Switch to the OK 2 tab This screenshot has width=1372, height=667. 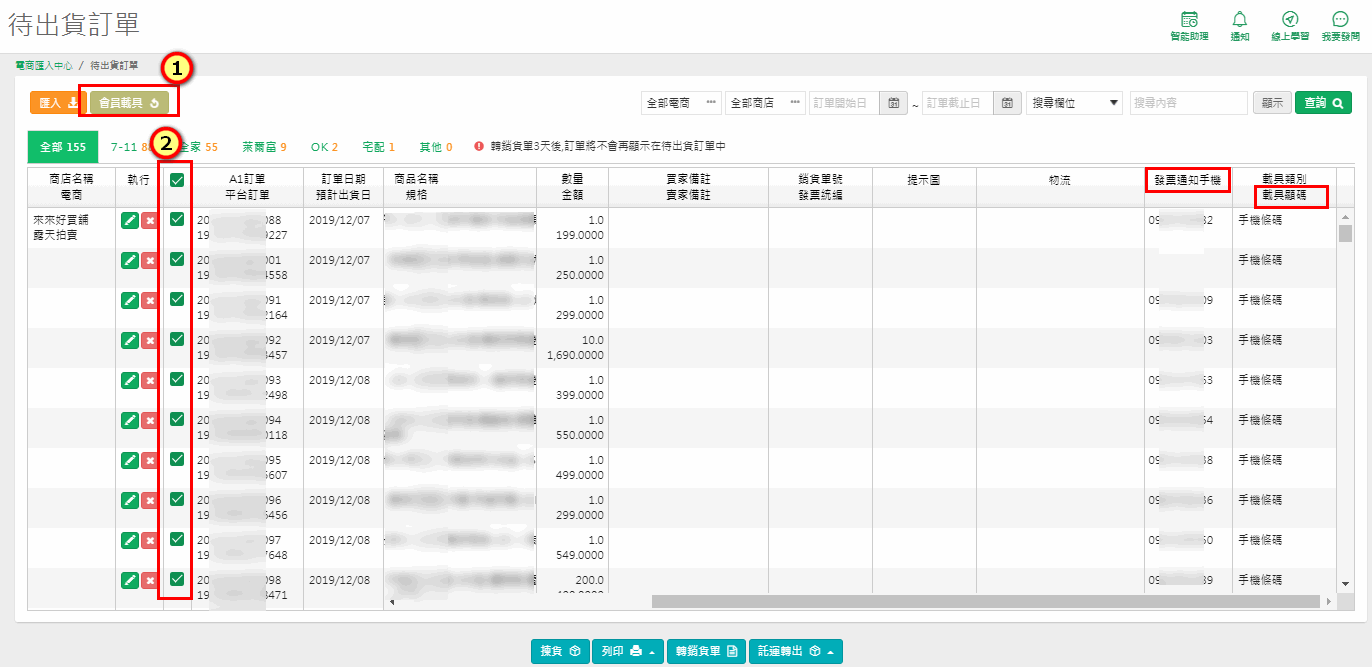pyautogui.click(x=324, y=146)
